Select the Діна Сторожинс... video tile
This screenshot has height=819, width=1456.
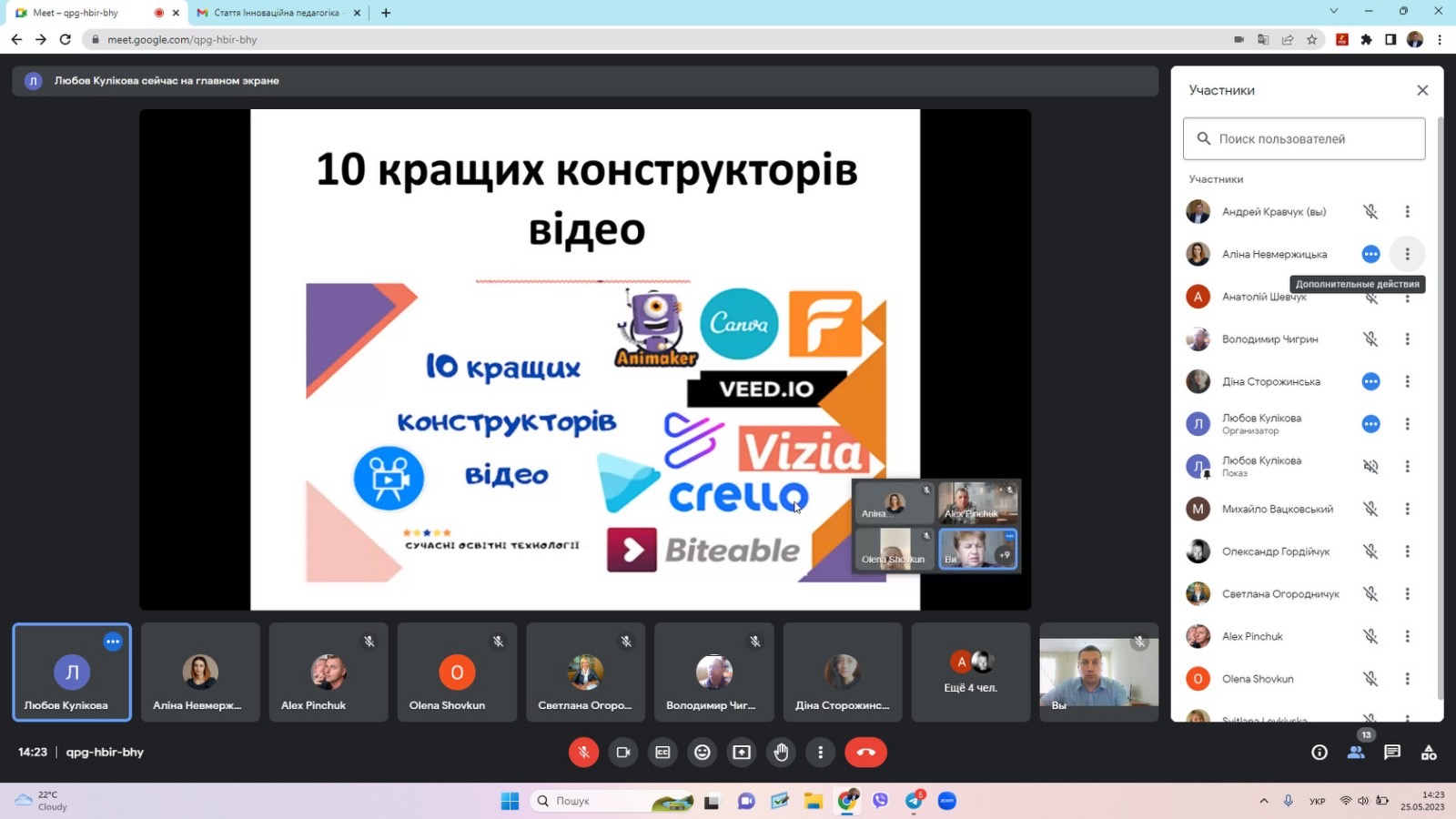(843, 672)
